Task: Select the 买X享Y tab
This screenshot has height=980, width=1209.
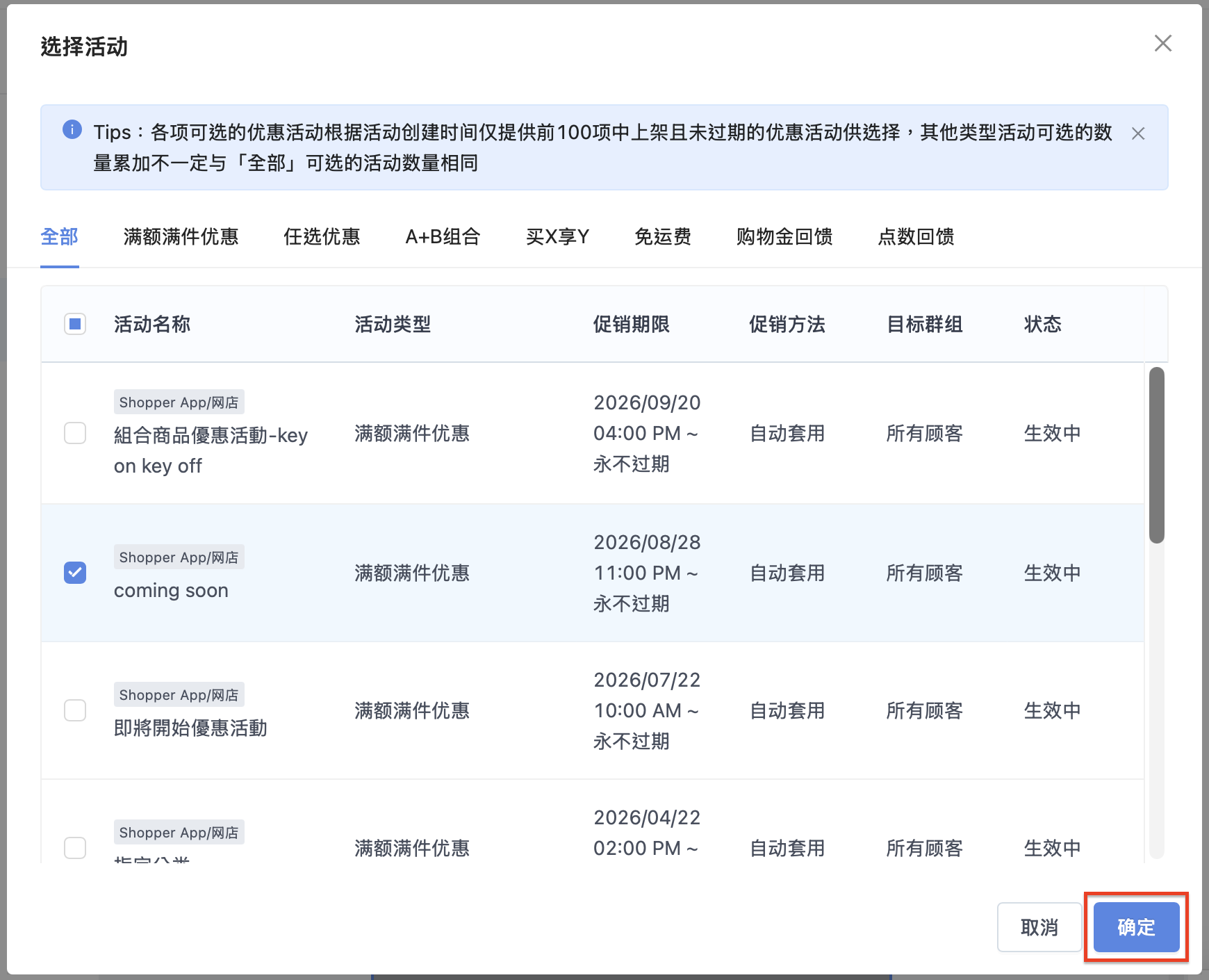Action: tap(557, 237)
